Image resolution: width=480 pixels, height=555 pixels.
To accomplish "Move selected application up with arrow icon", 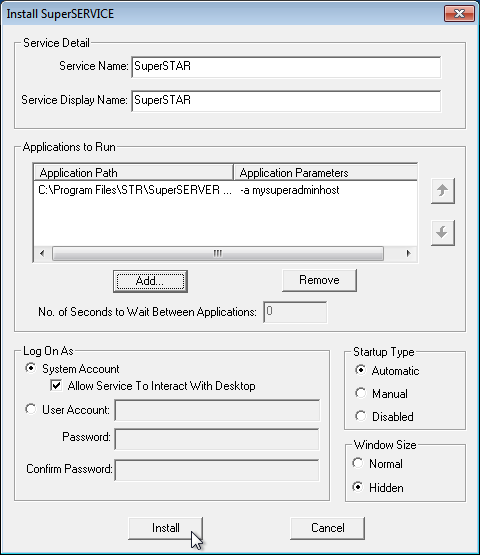I will pos(442,191).
